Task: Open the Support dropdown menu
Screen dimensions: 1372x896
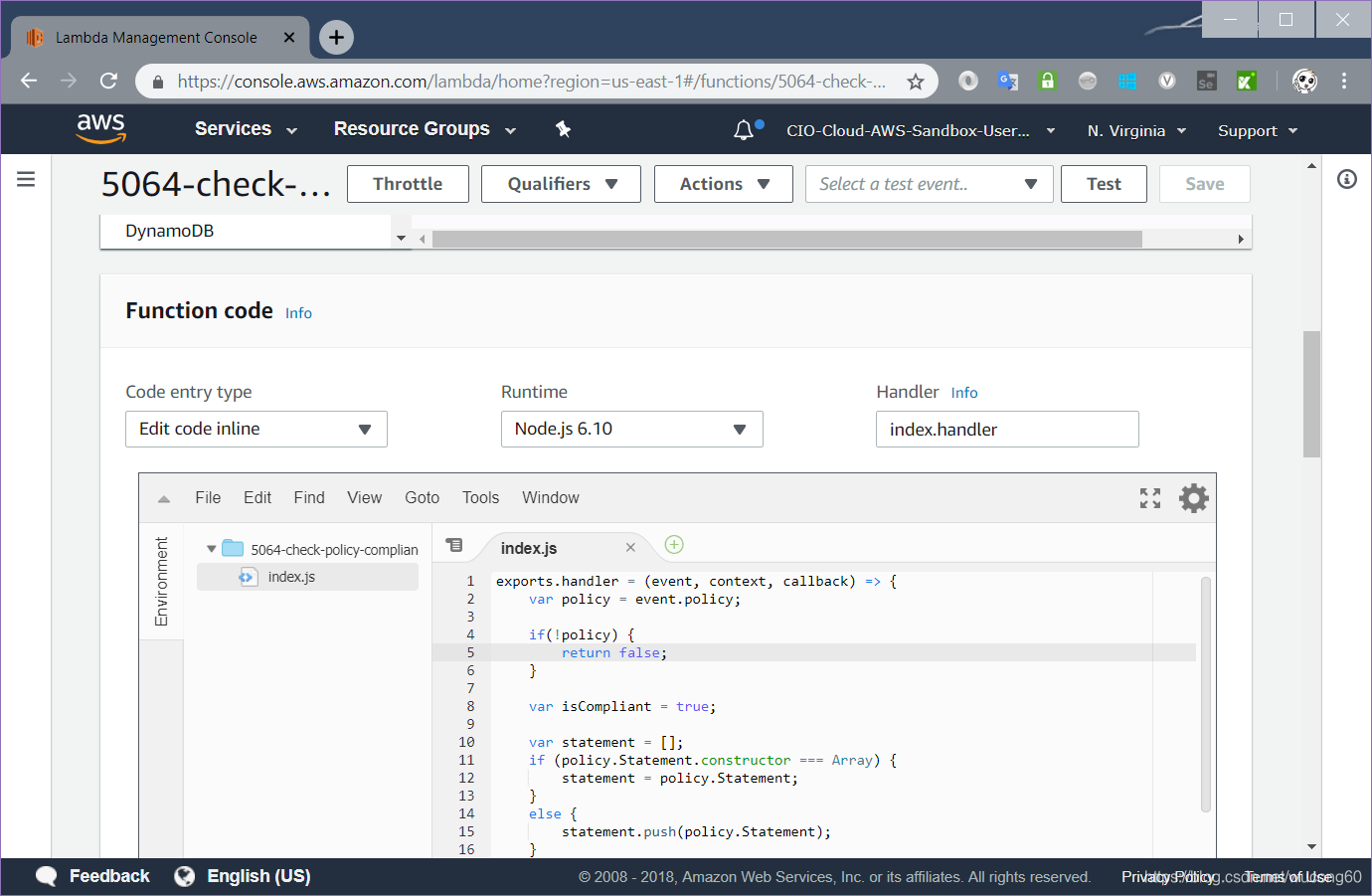Action: click(x=1258, y=130)
